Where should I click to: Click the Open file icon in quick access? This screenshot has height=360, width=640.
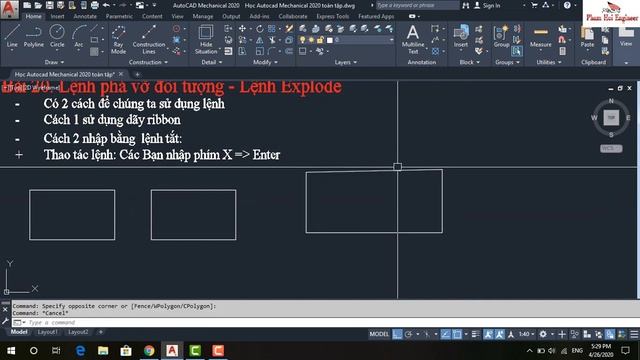(x=38, y=5)
